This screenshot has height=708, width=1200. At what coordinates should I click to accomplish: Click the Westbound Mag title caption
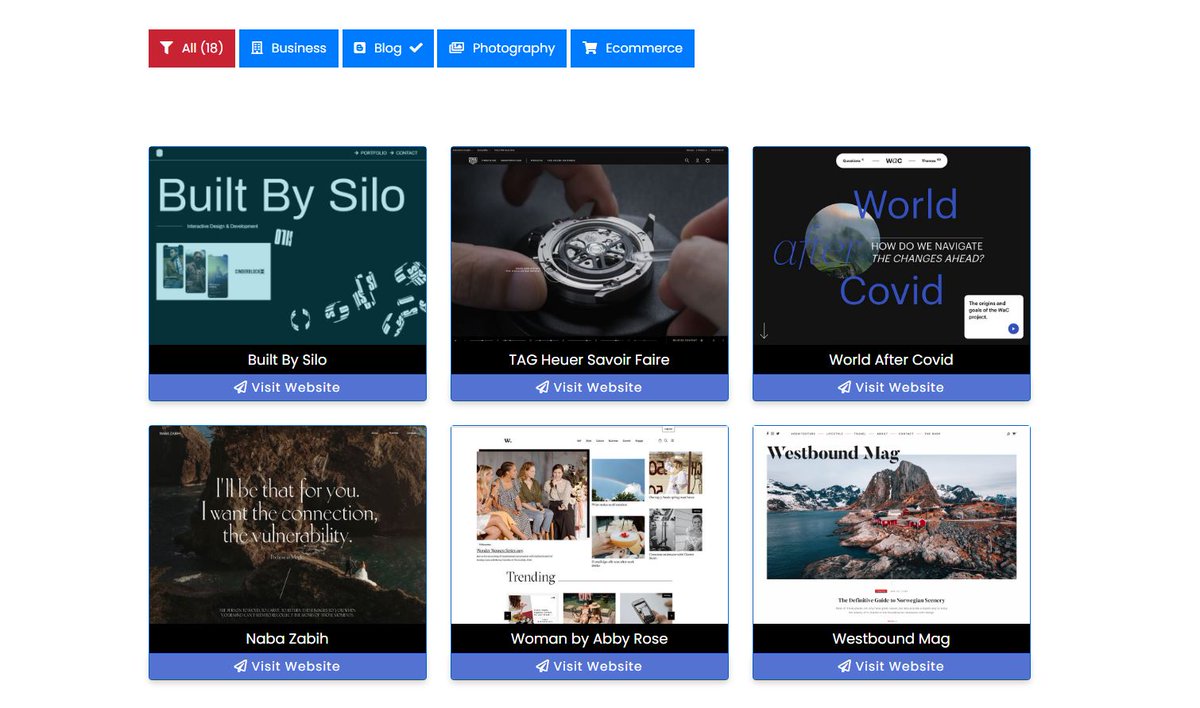892,639
